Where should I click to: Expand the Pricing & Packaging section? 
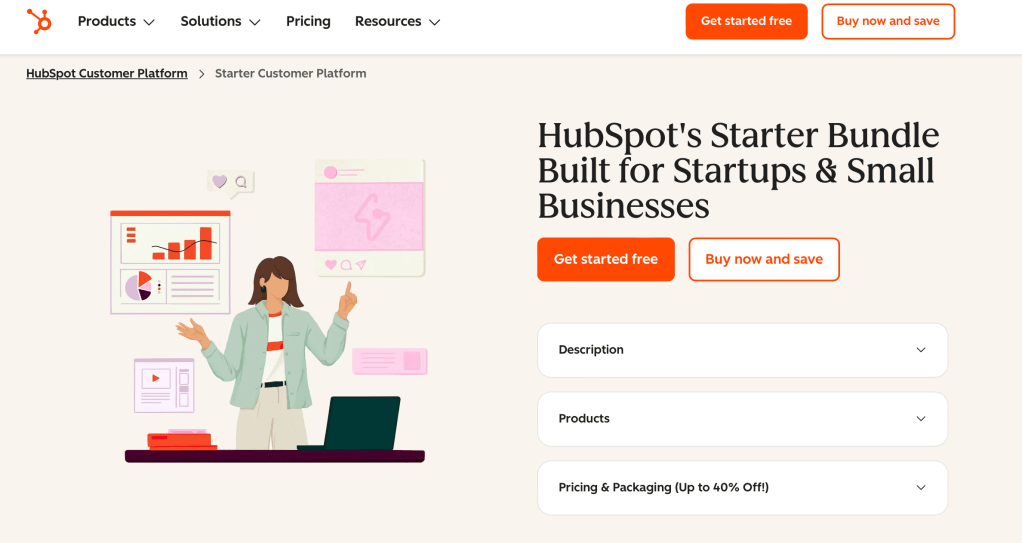click(742, 487)
